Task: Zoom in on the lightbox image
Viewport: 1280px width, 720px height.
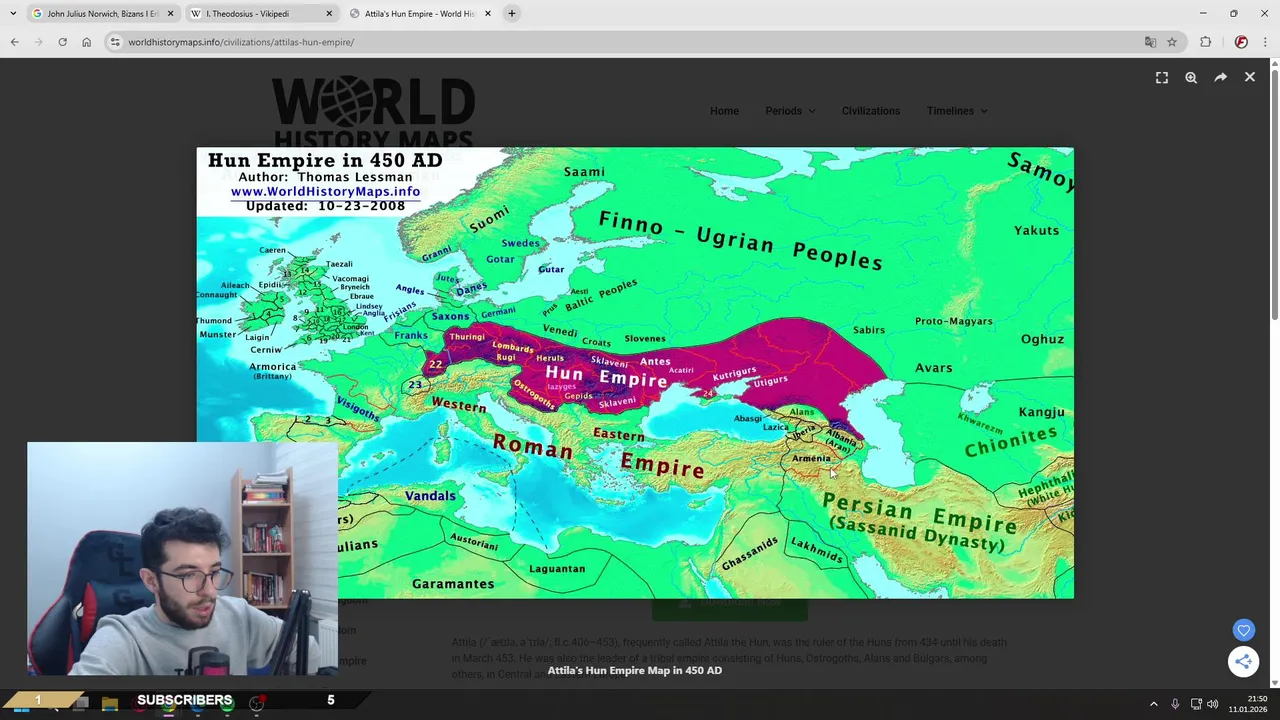Action: point(1191,77)
